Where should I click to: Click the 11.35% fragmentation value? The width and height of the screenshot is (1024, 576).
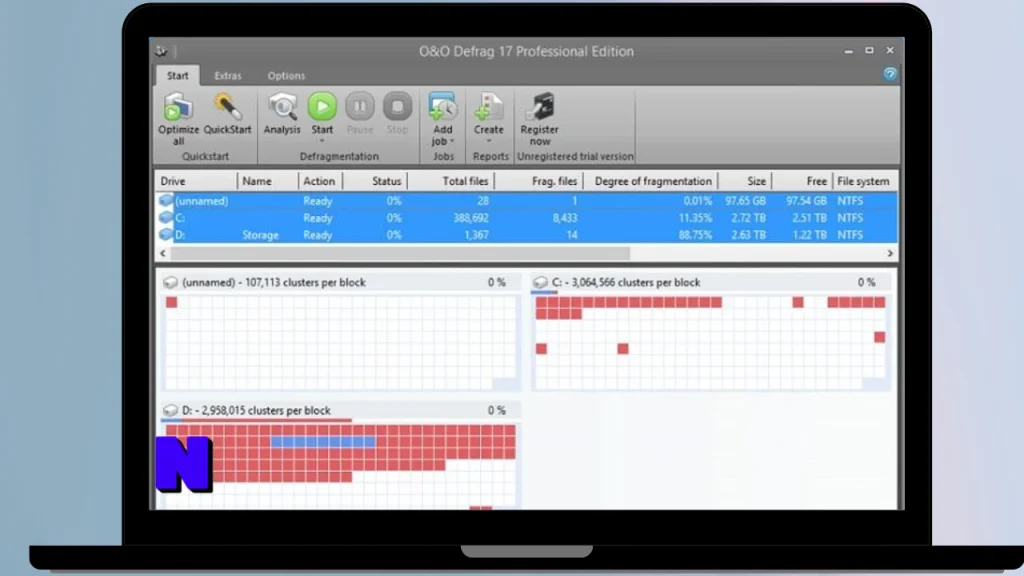coord(695,218)
